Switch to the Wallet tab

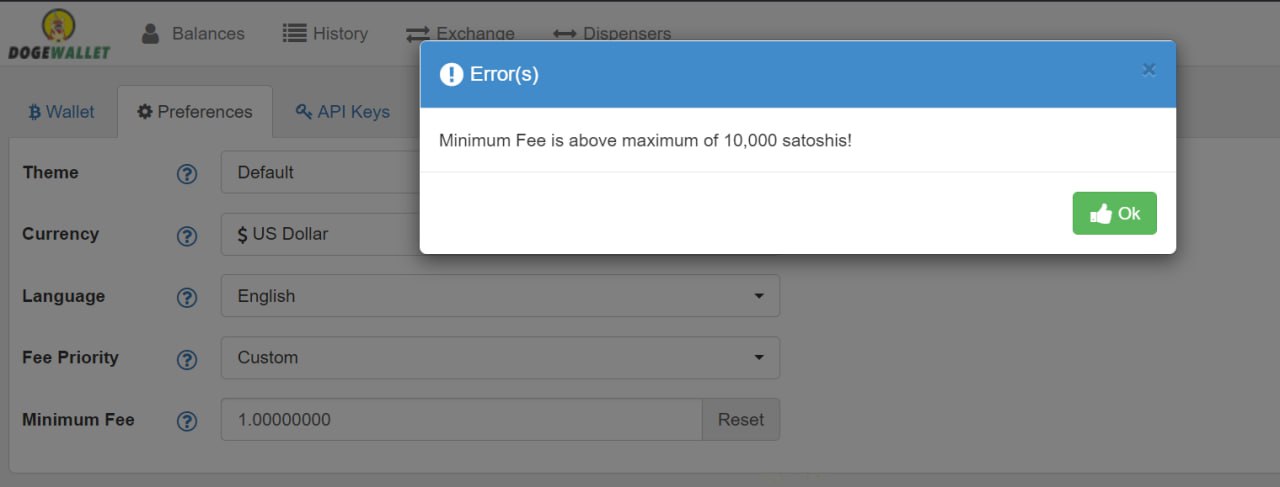61,112
